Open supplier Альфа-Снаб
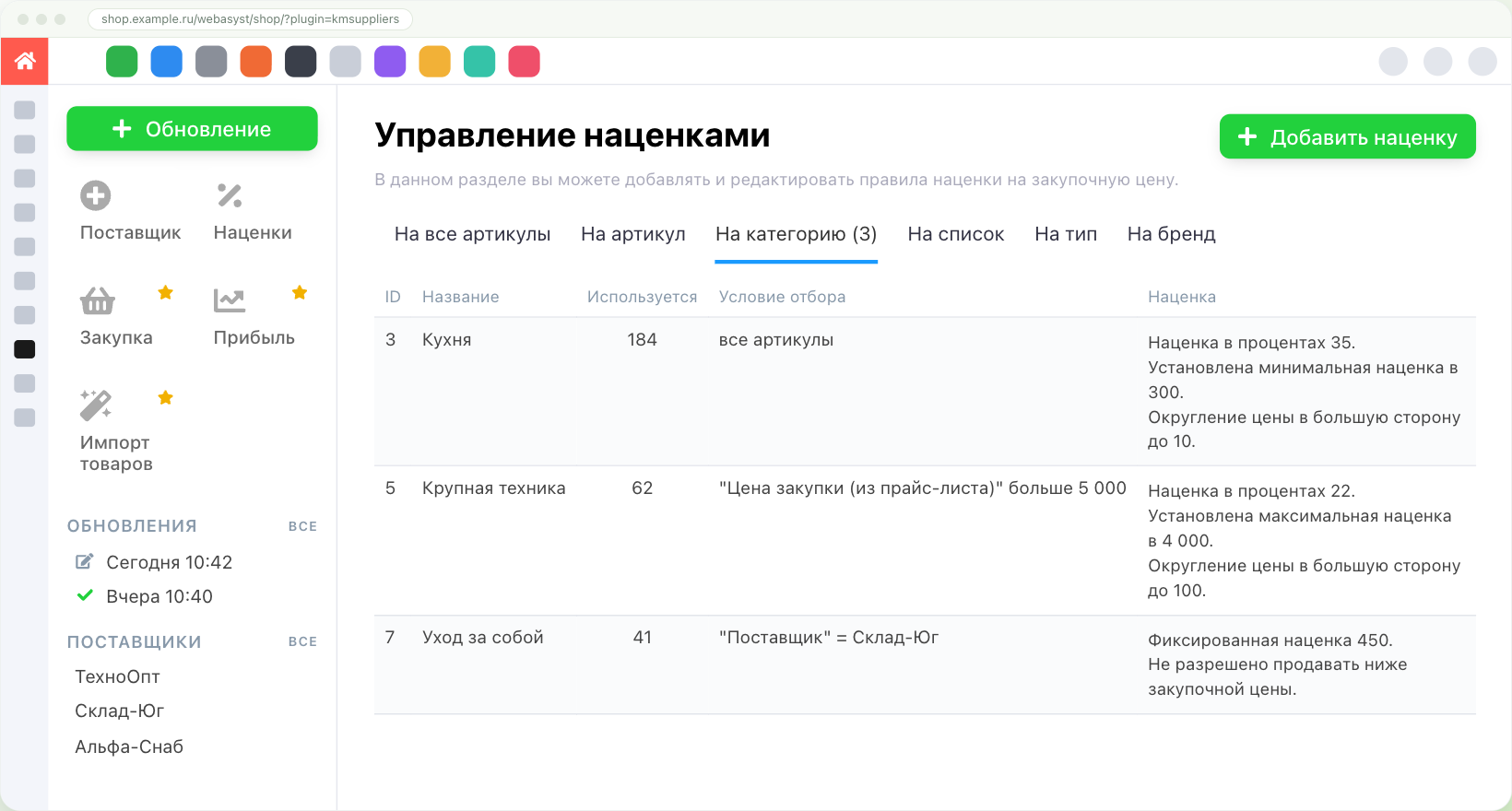This screenshot has width=1512, height=811. coord(129,746)
